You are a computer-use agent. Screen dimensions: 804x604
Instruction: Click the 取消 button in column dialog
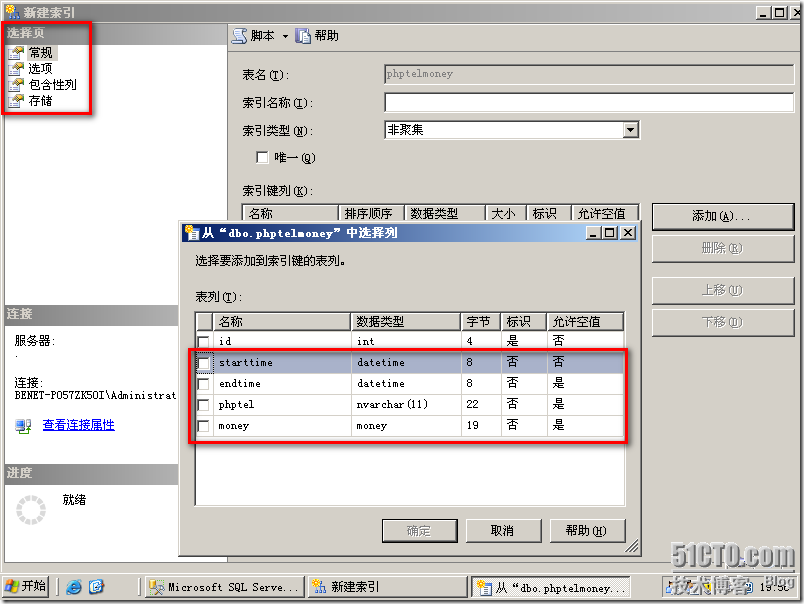(503, 531)
